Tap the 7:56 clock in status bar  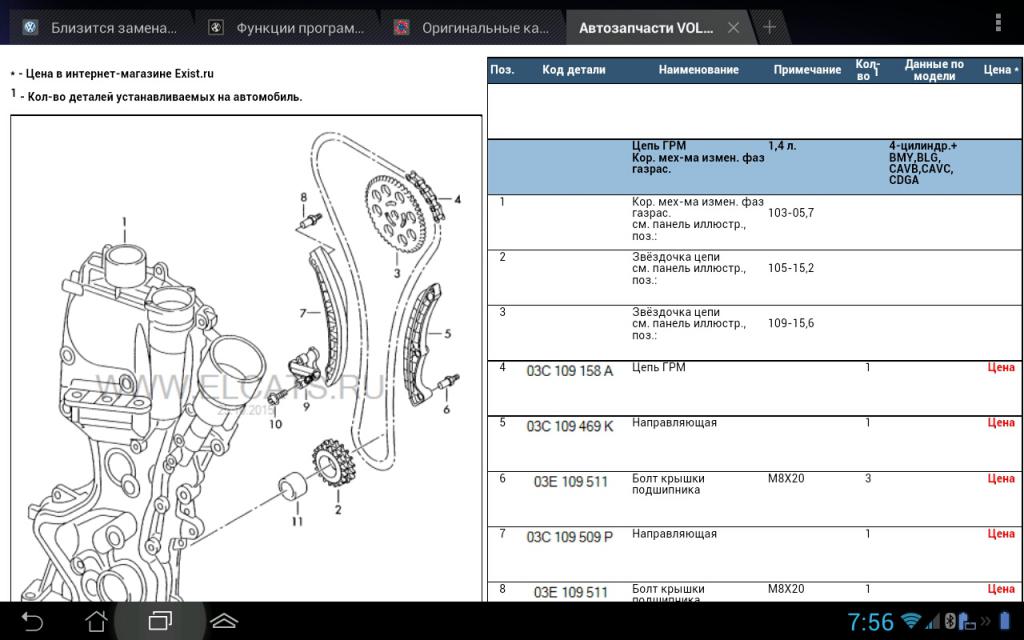click(870, 621)
